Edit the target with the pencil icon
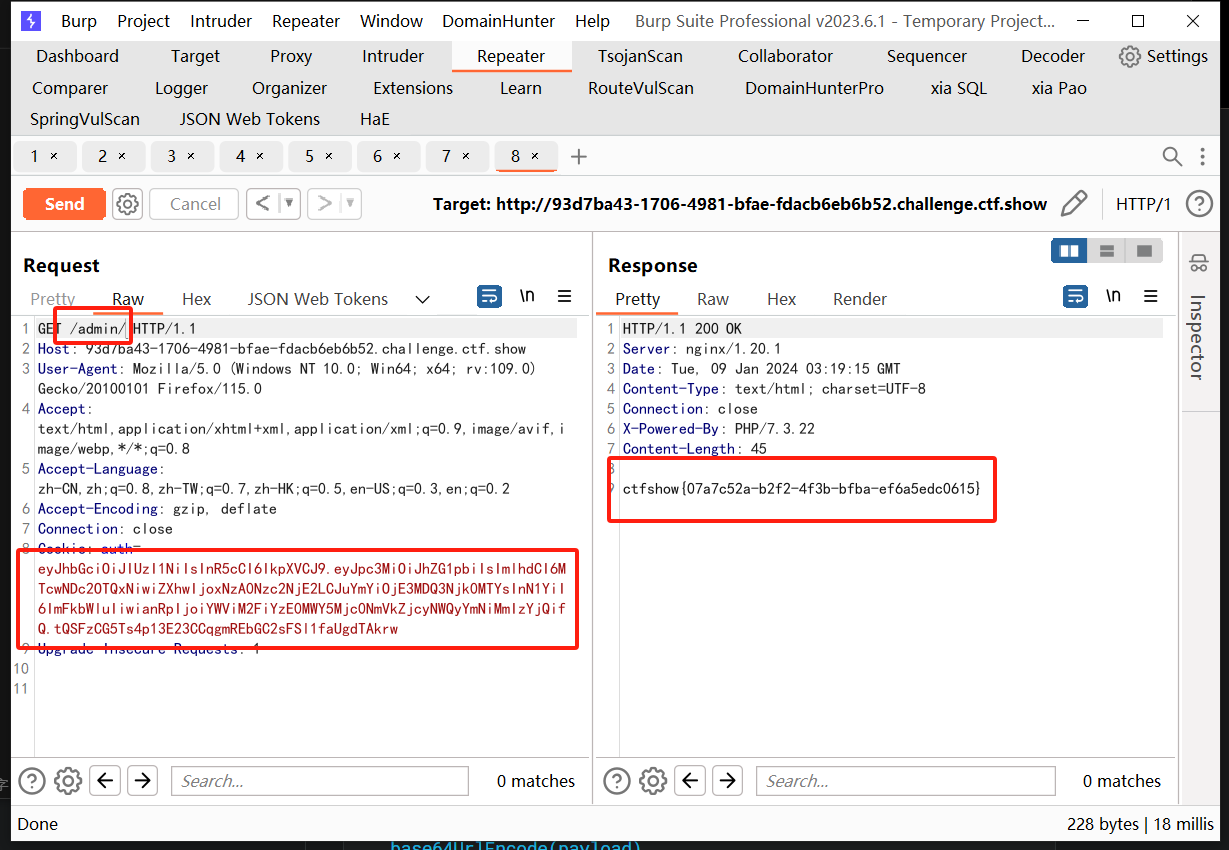This screenshot has height=850, width=1229. [x=1074, y=204]
